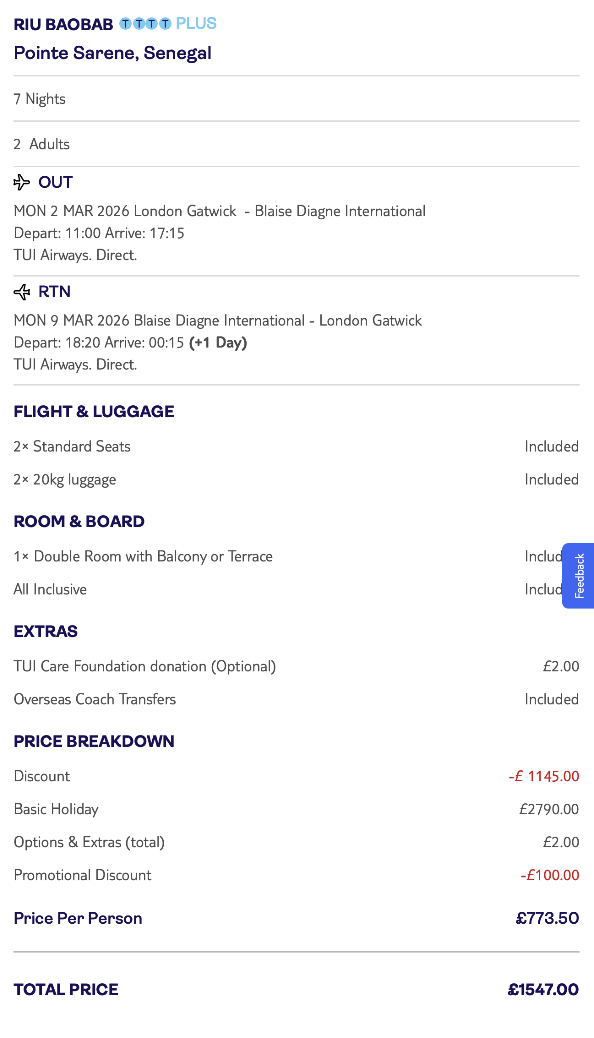Click the TOTAL PRICE £1547.00 amount
This screenshot has width=594, height=1038.
click(543, 989)
